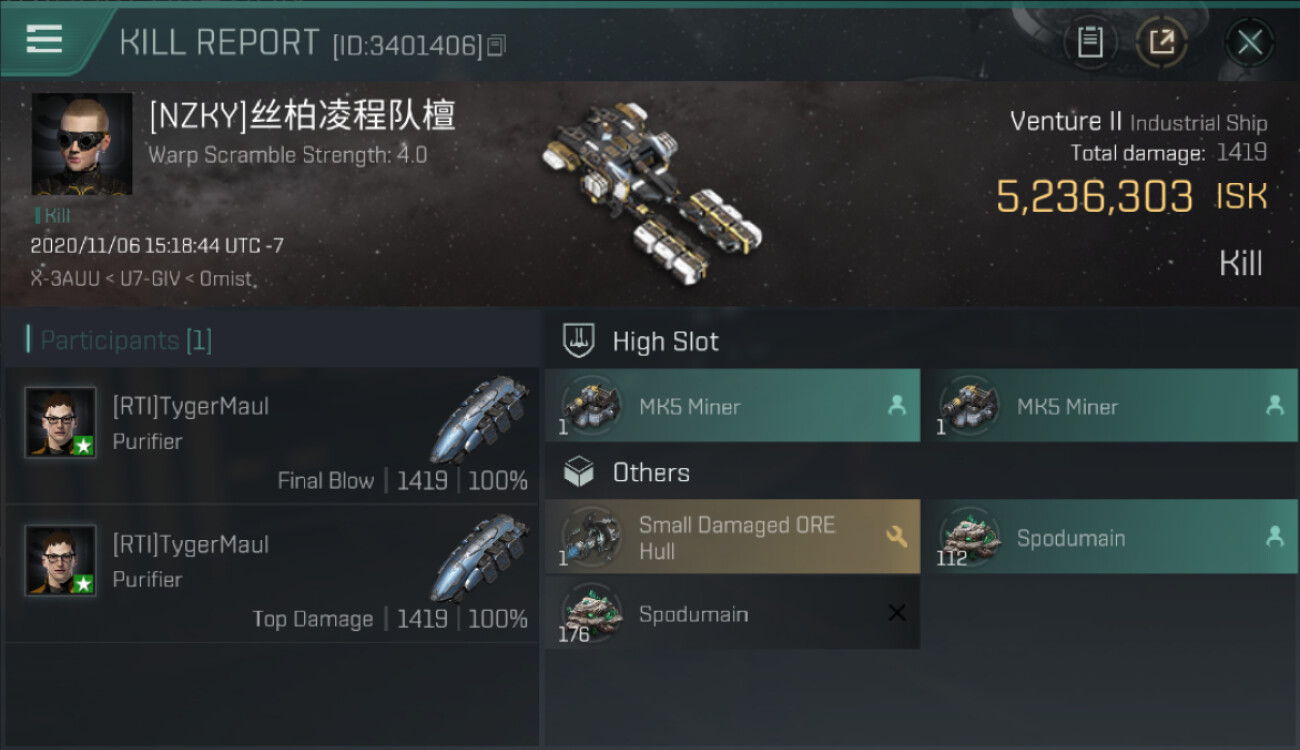Click wrench icon on ORE Hull item
The height and width of the screenshot is (750, 1300).
(x=896, y=537)
